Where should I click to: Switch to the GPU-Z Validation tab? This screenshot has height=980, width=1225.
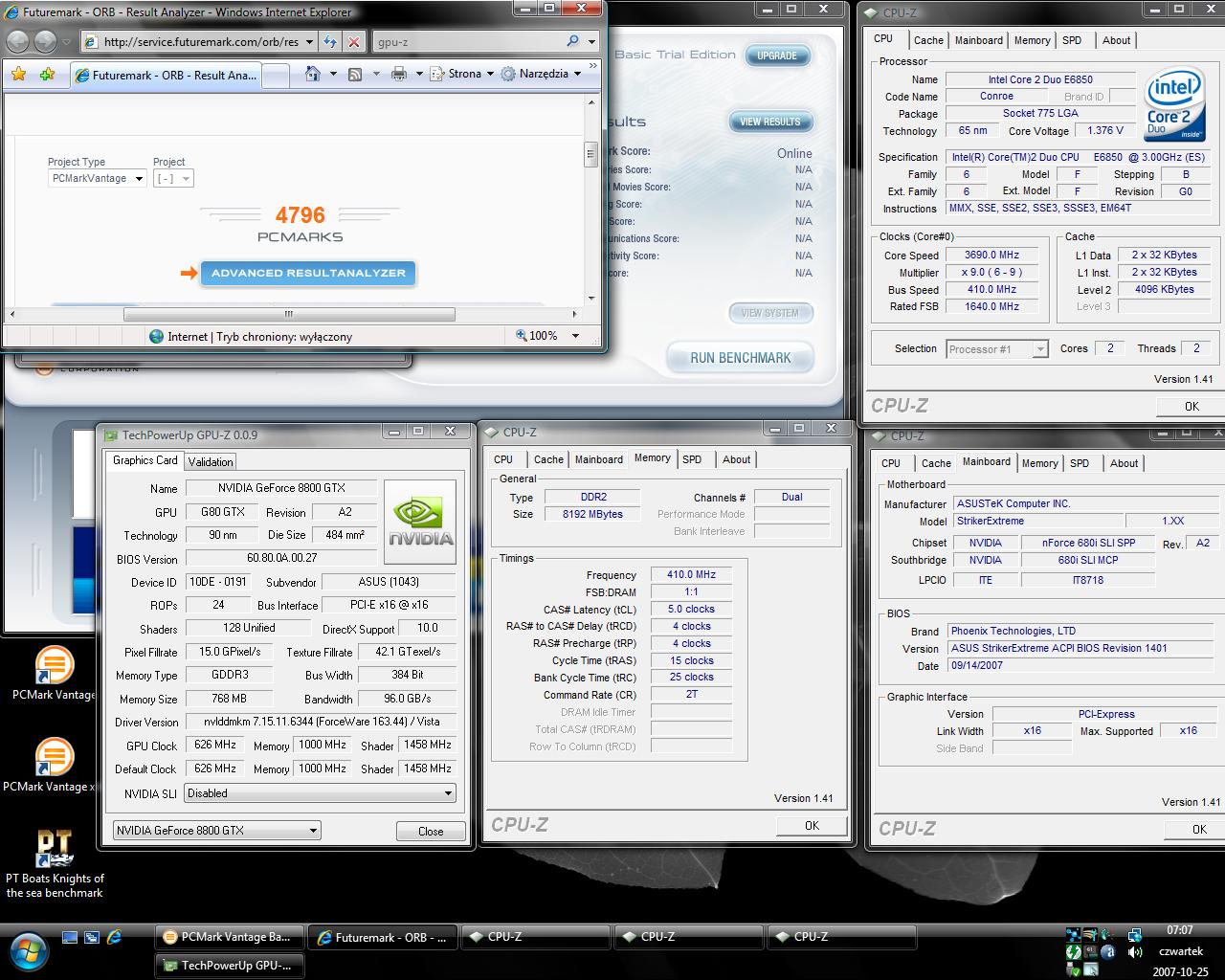[x=211, y=461]
